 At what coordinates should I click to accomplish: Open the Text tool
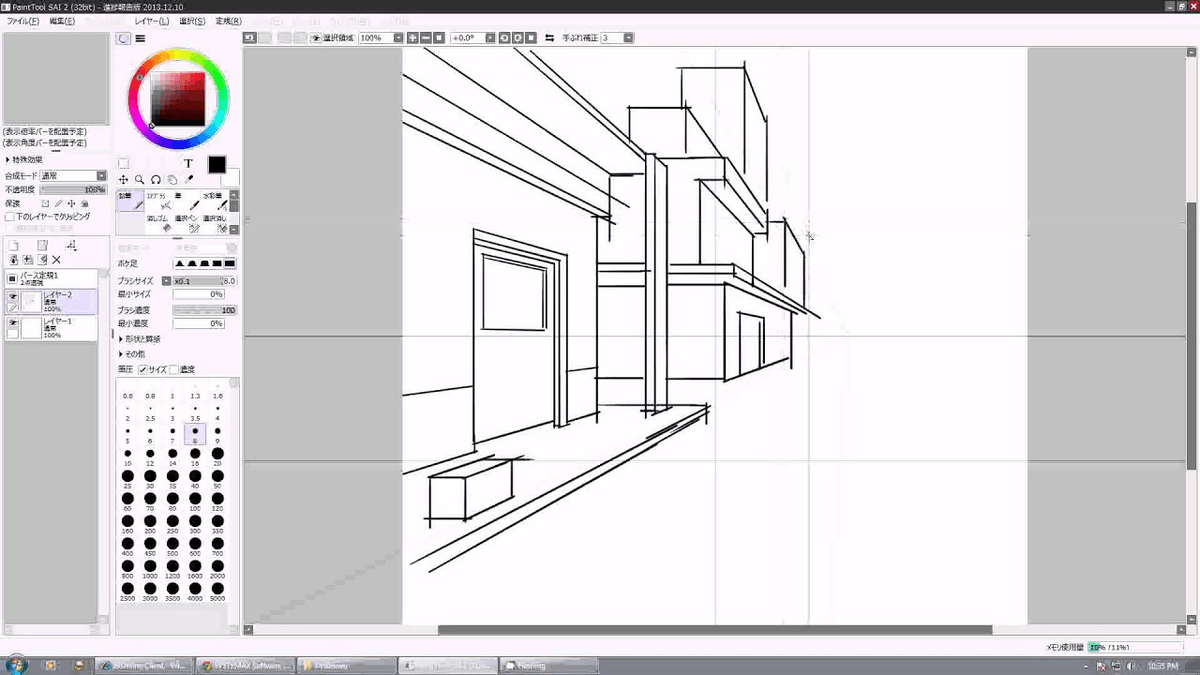click(189, 163)
